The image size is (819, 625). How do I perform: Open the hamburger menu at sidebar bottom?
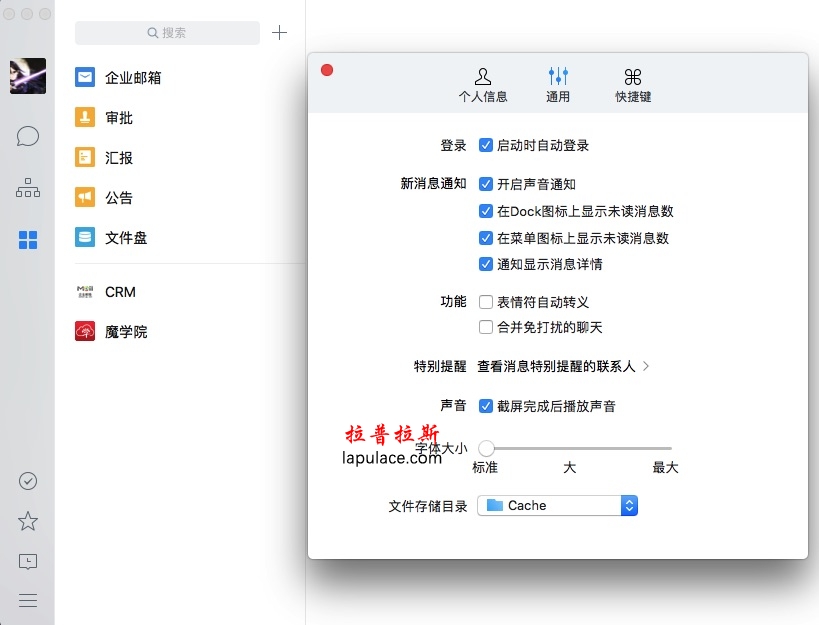28,600
